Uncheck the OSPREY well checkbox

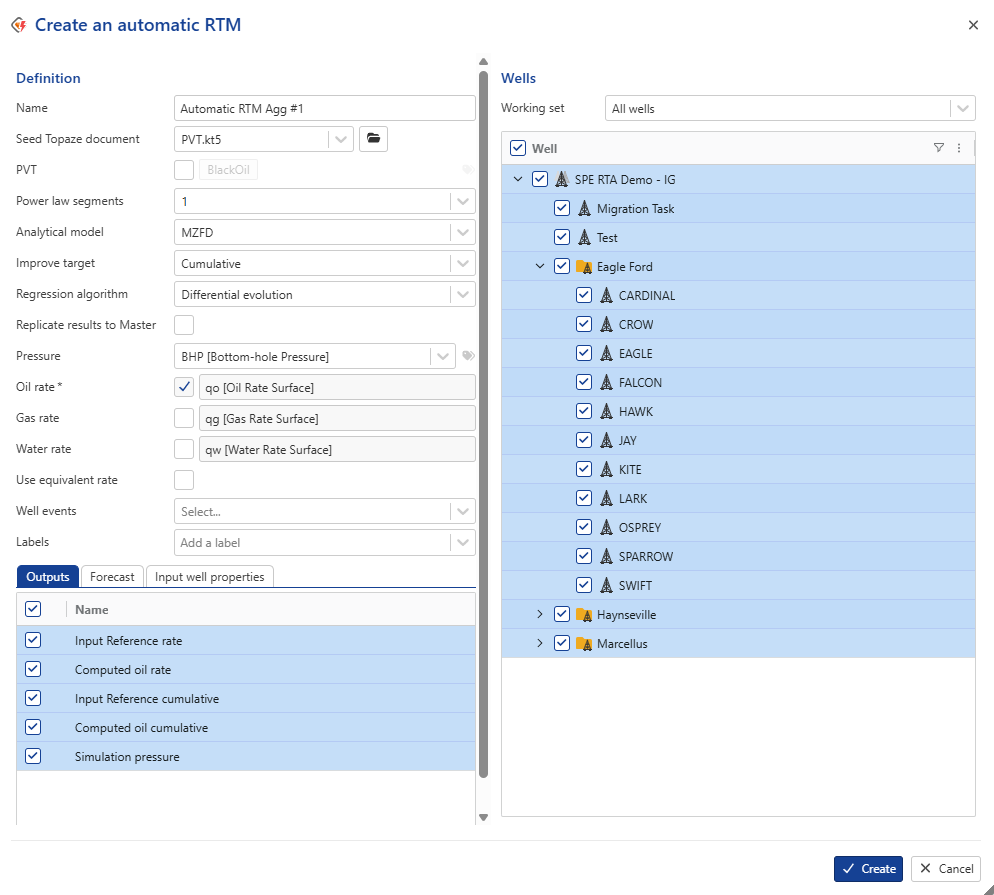click(584, 528)
